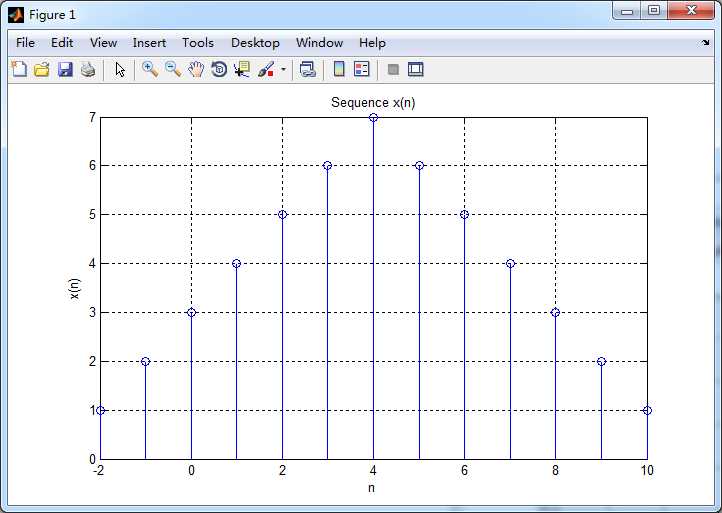Open the Insert menu
Image resolution: width=722 pixels, height=513 pixels.
[x=149, y=43]
